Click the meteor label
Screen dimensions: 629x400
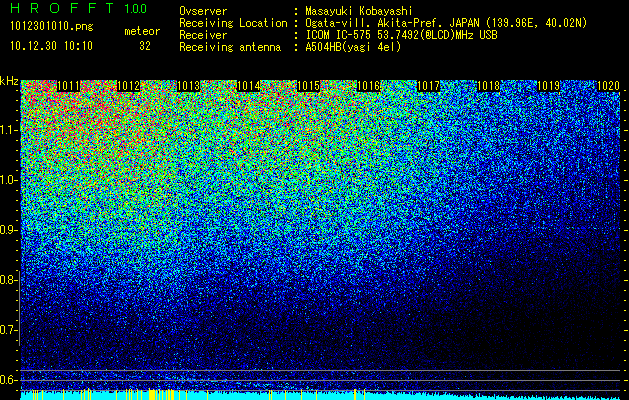pyautogui.click(x=142, y=31)
